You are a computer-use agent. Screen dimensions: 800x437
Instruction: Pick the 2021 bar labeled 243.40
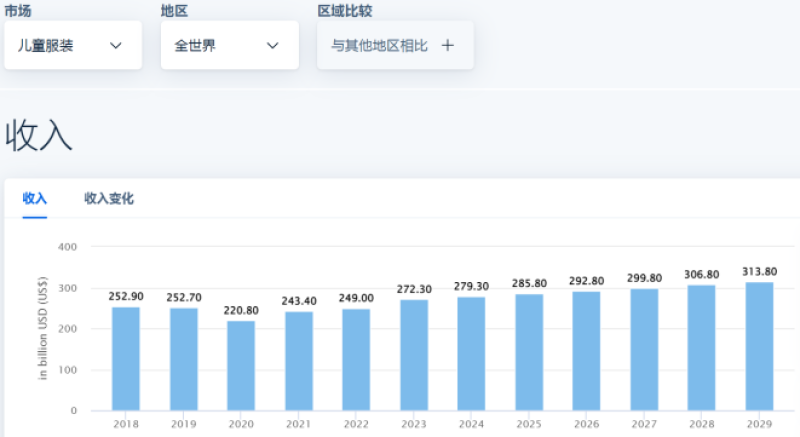[x=299, y=361]
